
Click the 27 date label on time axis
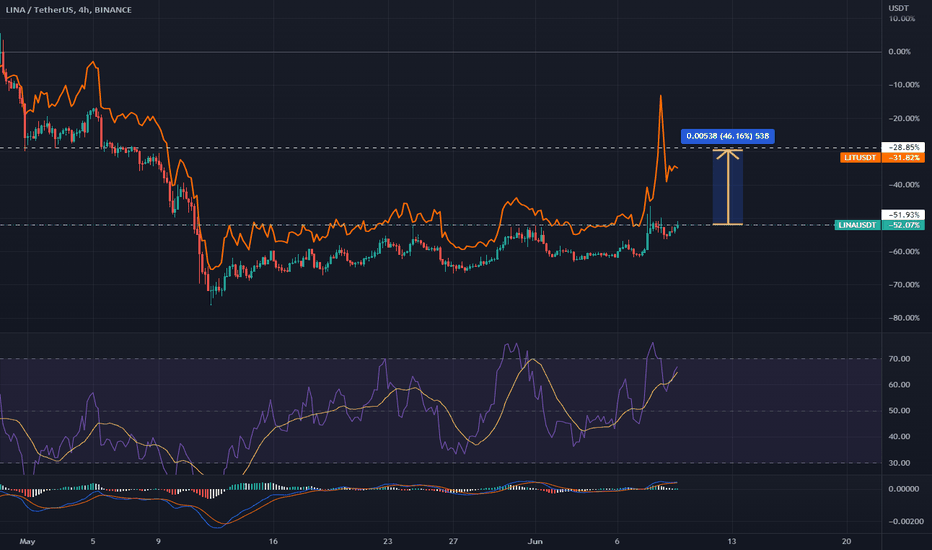coord(453,542)
